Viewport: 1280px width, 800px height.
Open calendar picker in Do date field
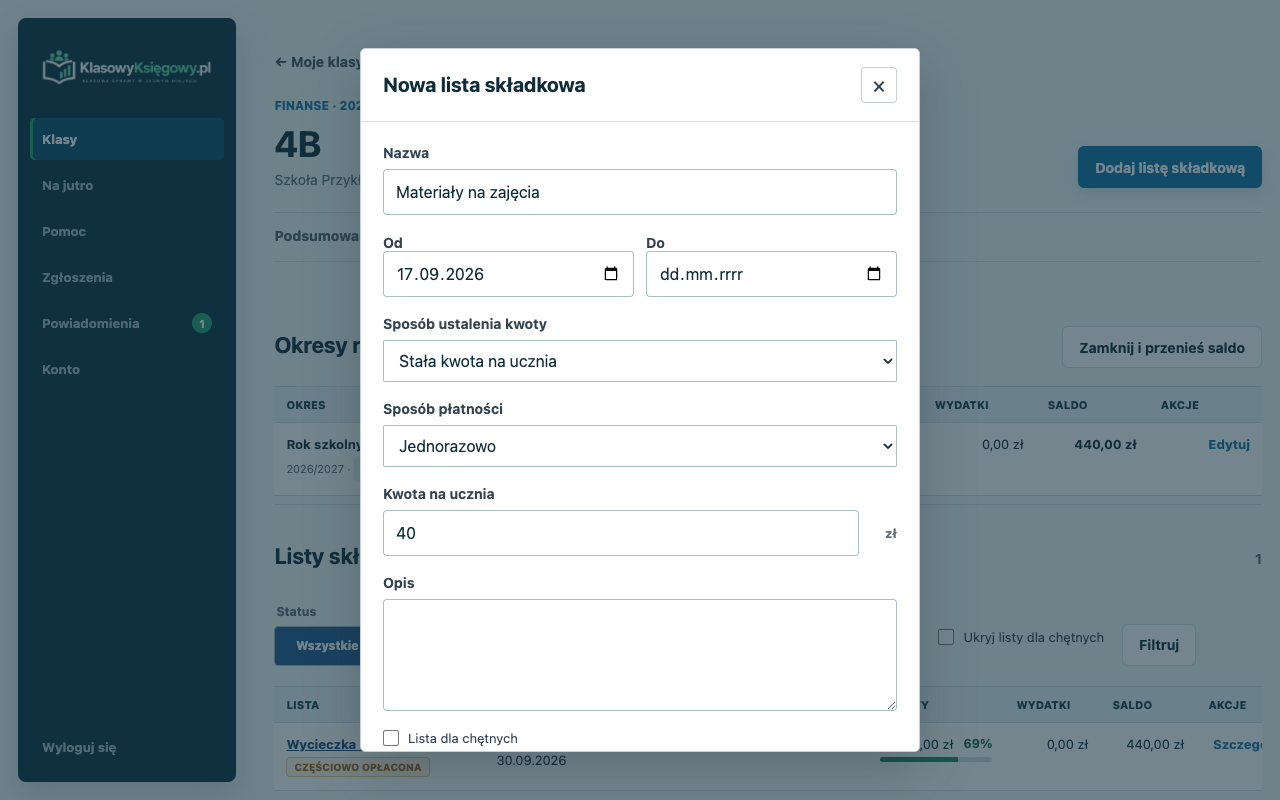click(x=874, y=274)
